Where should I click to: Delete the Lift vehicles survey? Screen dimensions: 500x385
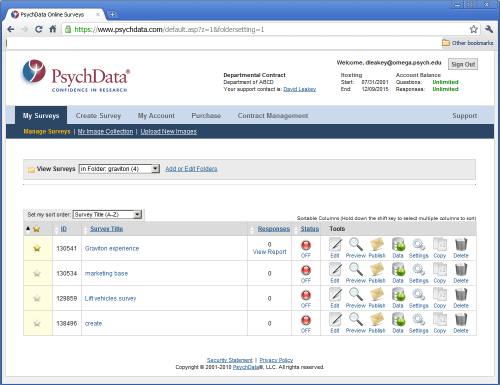(x=461, y=298)
